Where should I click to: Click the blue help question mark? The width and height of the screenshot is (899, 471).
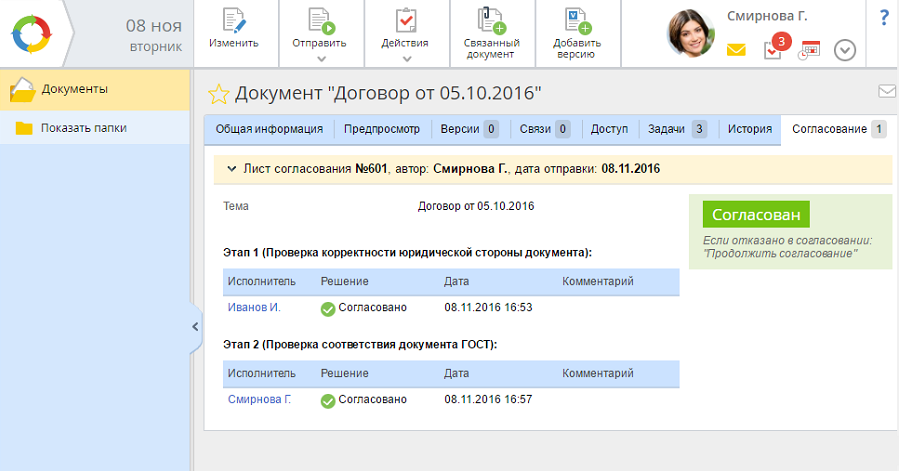[x=884, y=18]
